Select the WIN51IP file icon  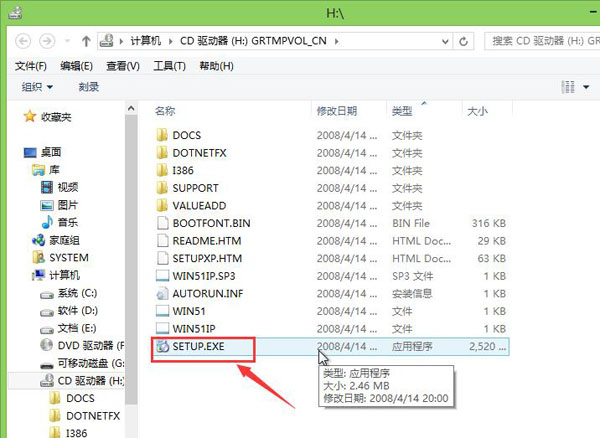coord(163,329)
